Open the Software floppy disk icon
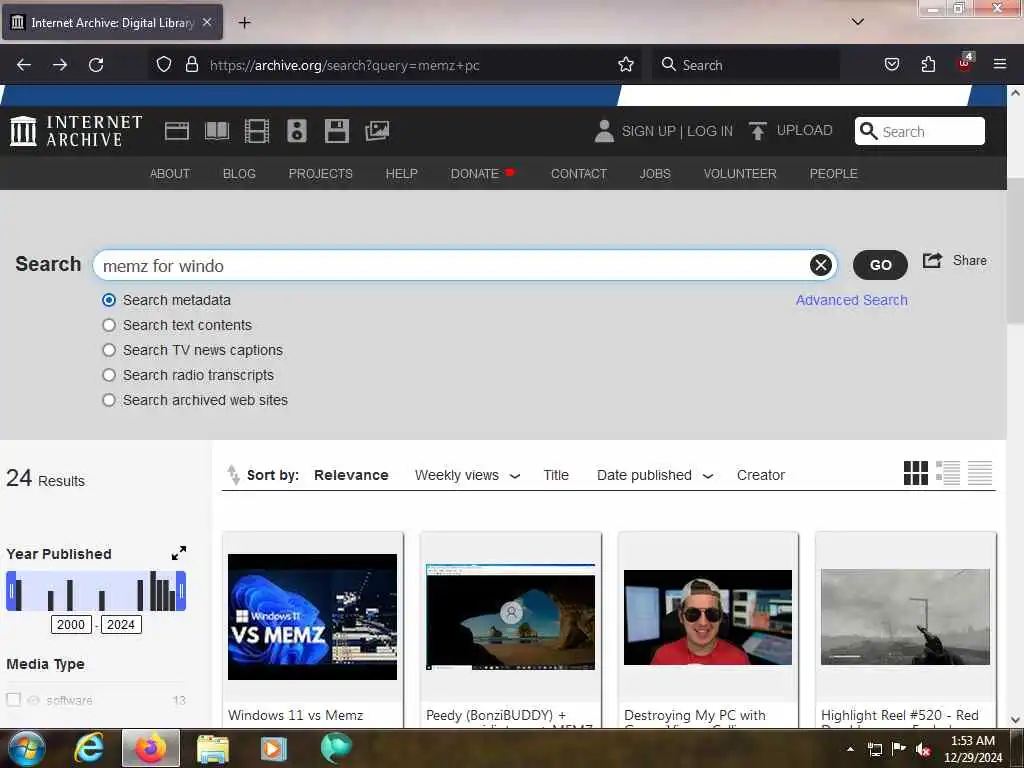Viewport: 1024px width, 768px height. [x=336, y=131]
